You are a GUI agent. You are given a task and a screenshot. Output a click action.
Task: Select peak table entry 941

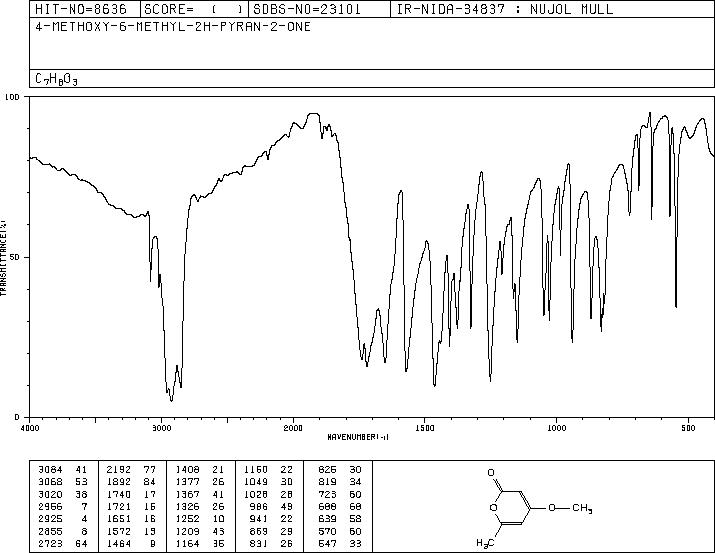pos(259,519)
